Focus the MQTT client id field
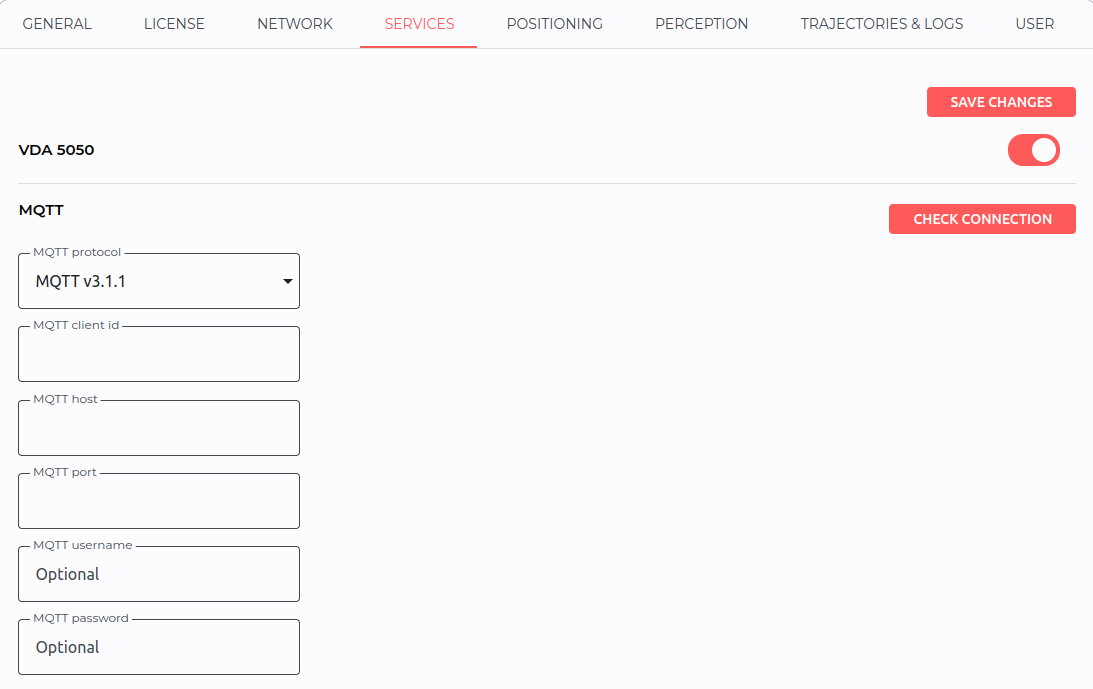Screen dimensions: 1093x689 159,354
